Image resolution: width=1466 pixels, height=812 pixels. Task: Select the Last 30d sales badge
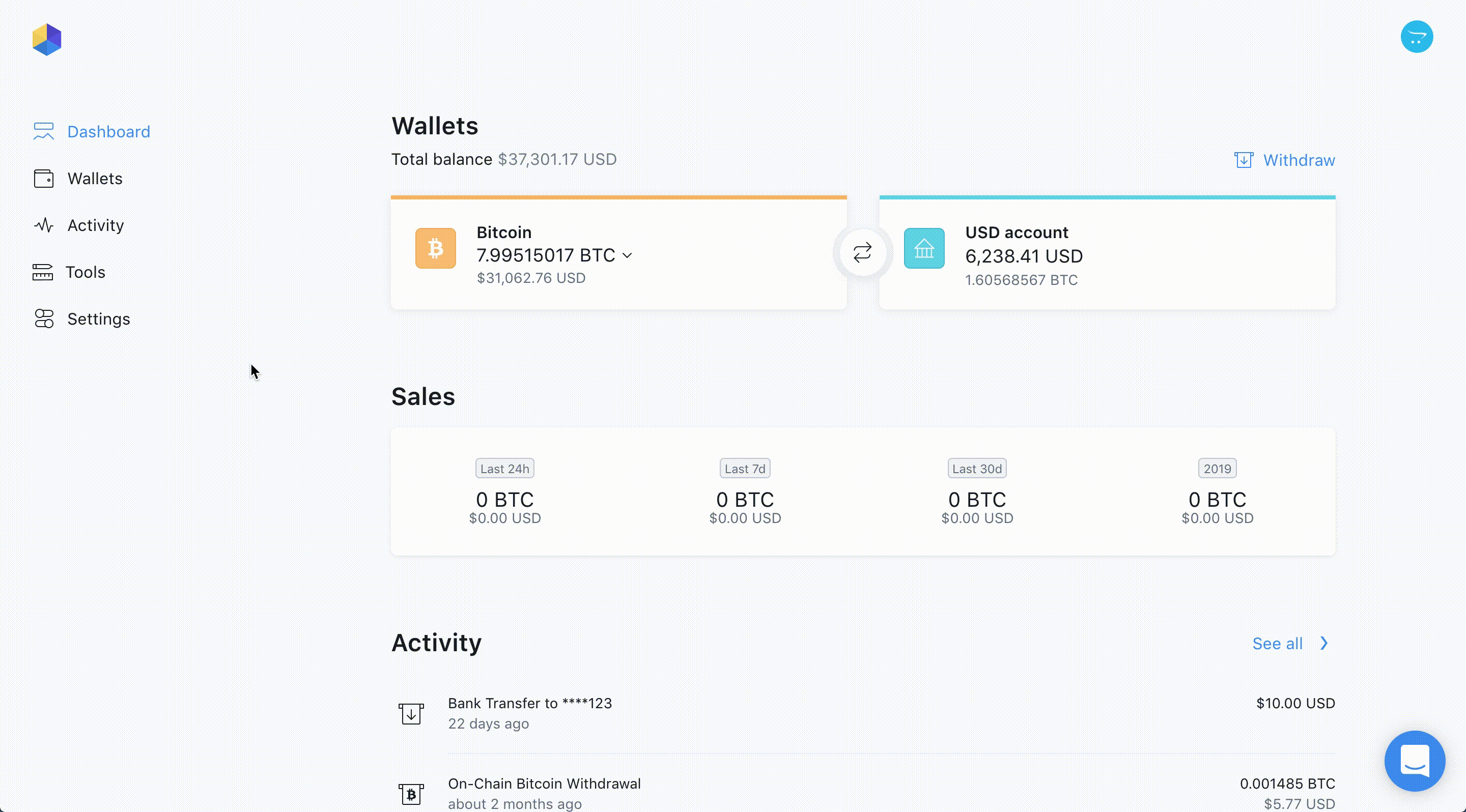(977, 469)
